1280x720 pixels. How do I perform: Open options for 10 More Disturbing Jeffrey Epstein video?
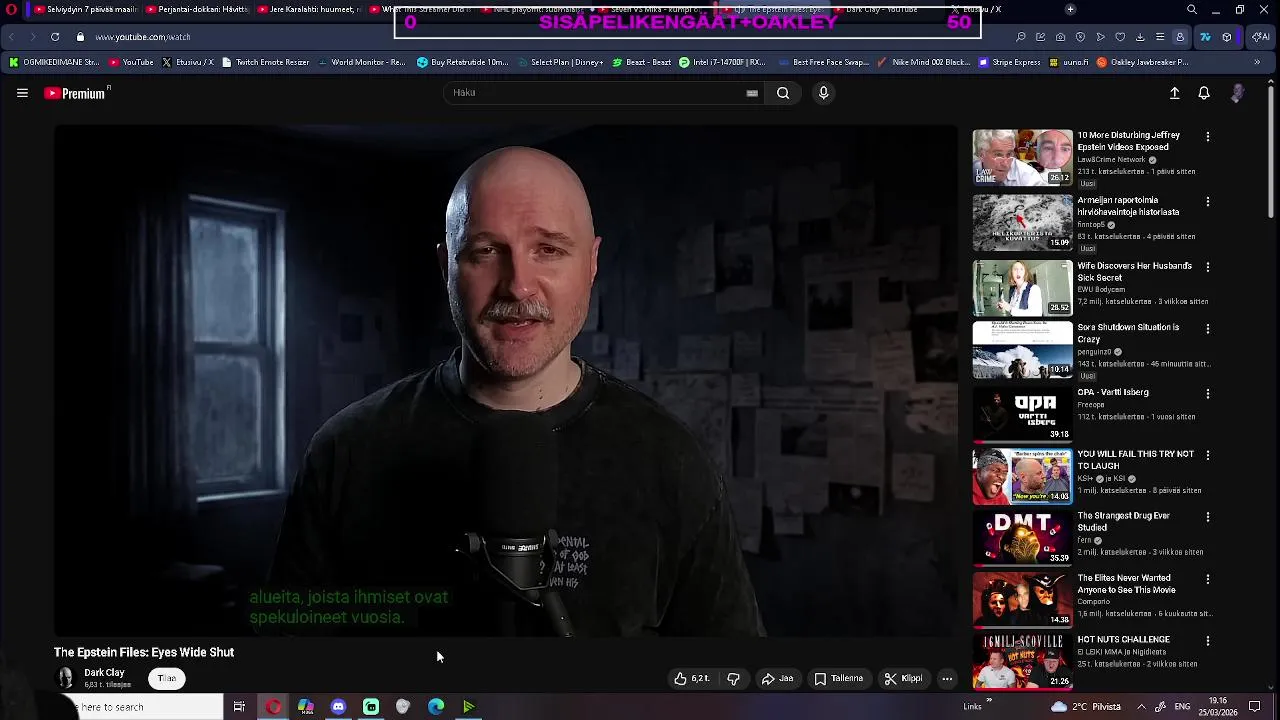coord(1207,136)
